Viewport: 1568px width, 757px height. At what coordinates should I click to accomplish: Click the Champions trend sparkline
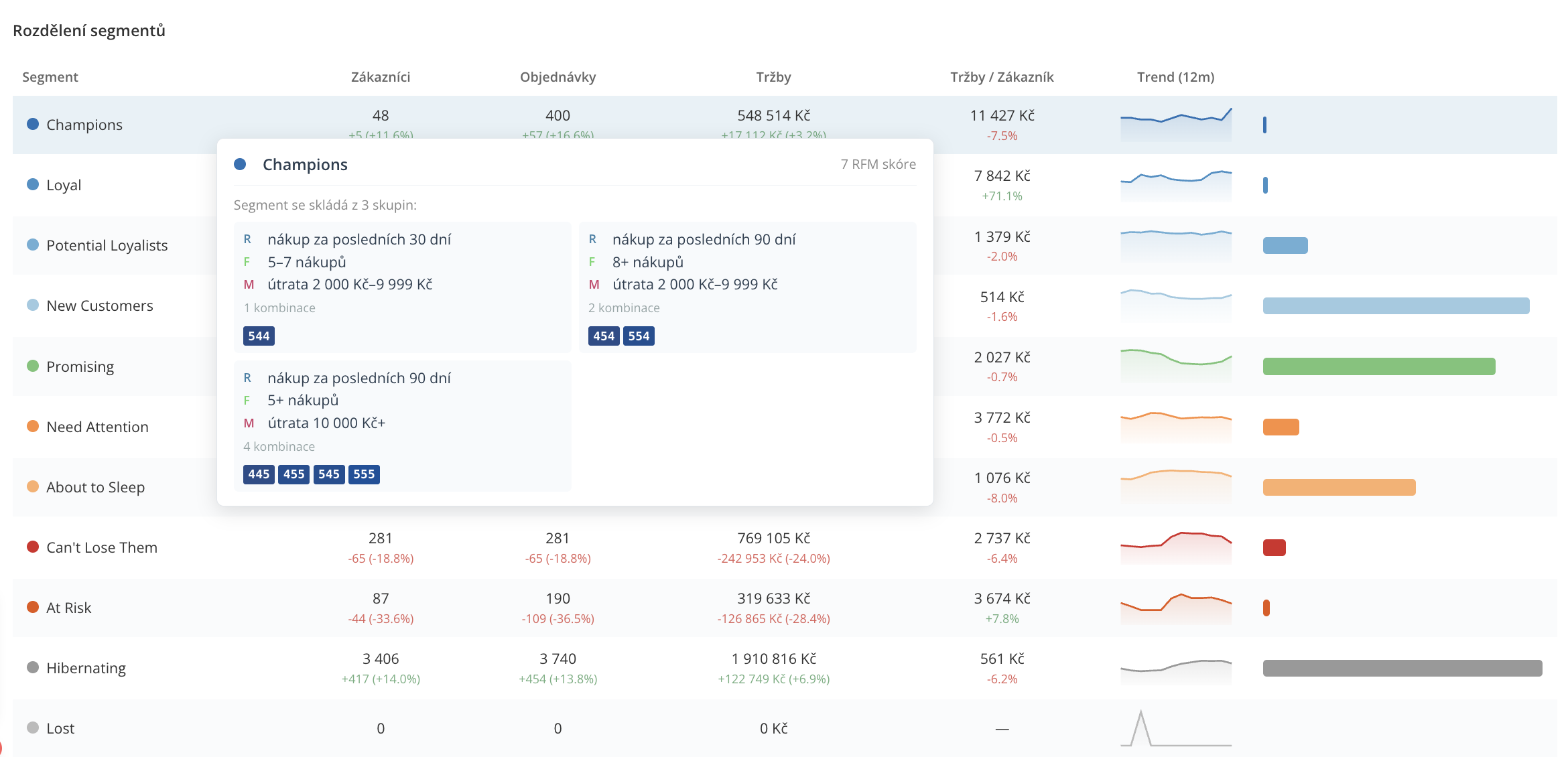[x=1176, y=124]
